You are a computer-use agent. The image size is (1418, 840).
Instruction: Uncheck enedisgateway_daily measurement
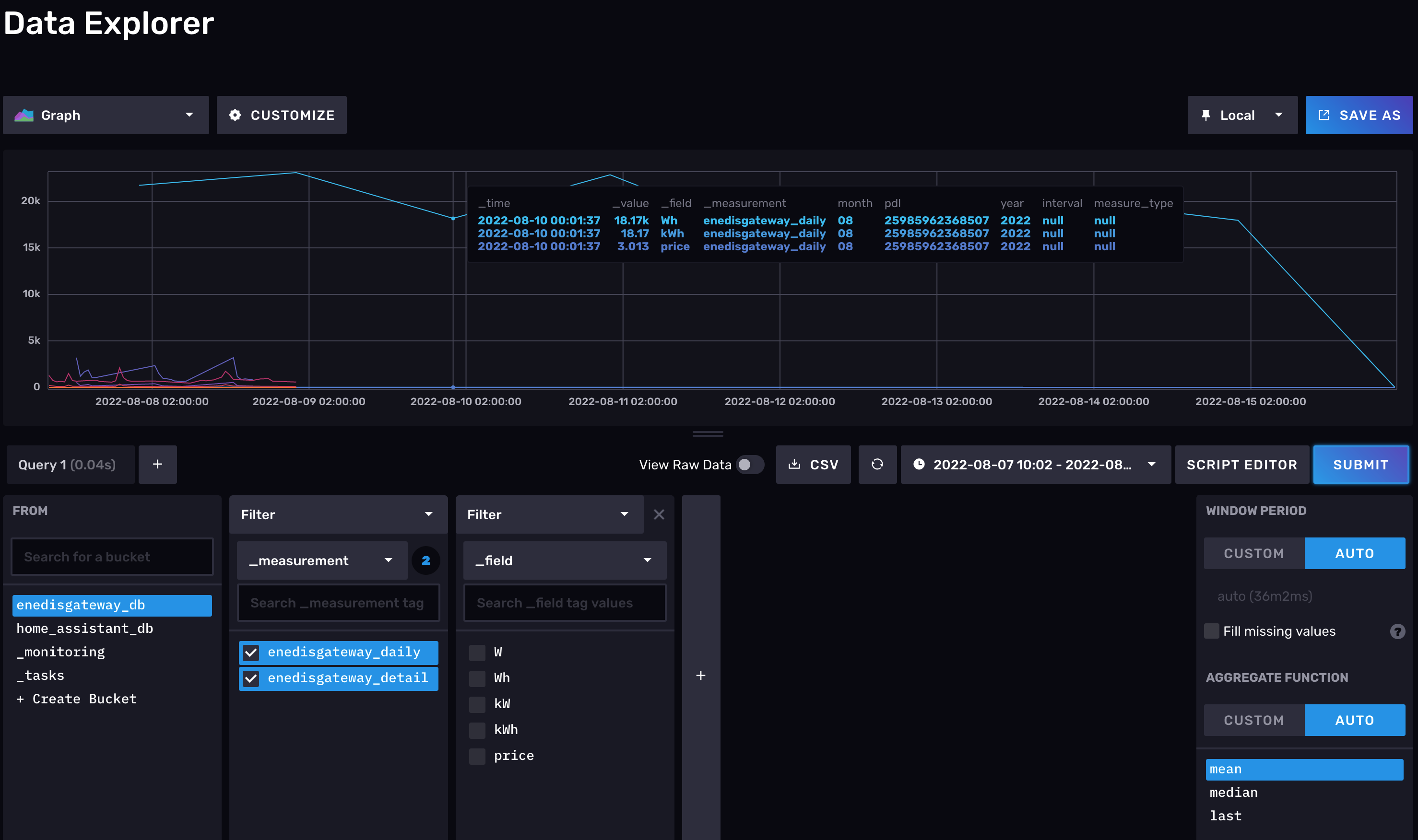[251, 653]
